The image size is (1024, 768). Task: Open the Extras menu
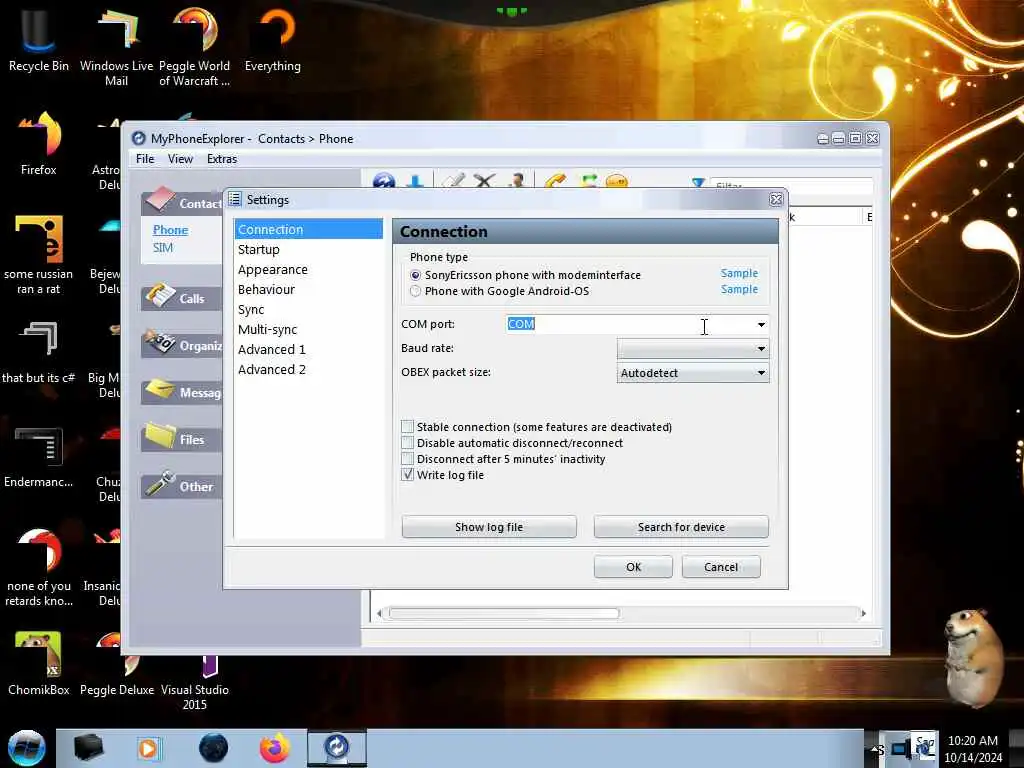222,159
